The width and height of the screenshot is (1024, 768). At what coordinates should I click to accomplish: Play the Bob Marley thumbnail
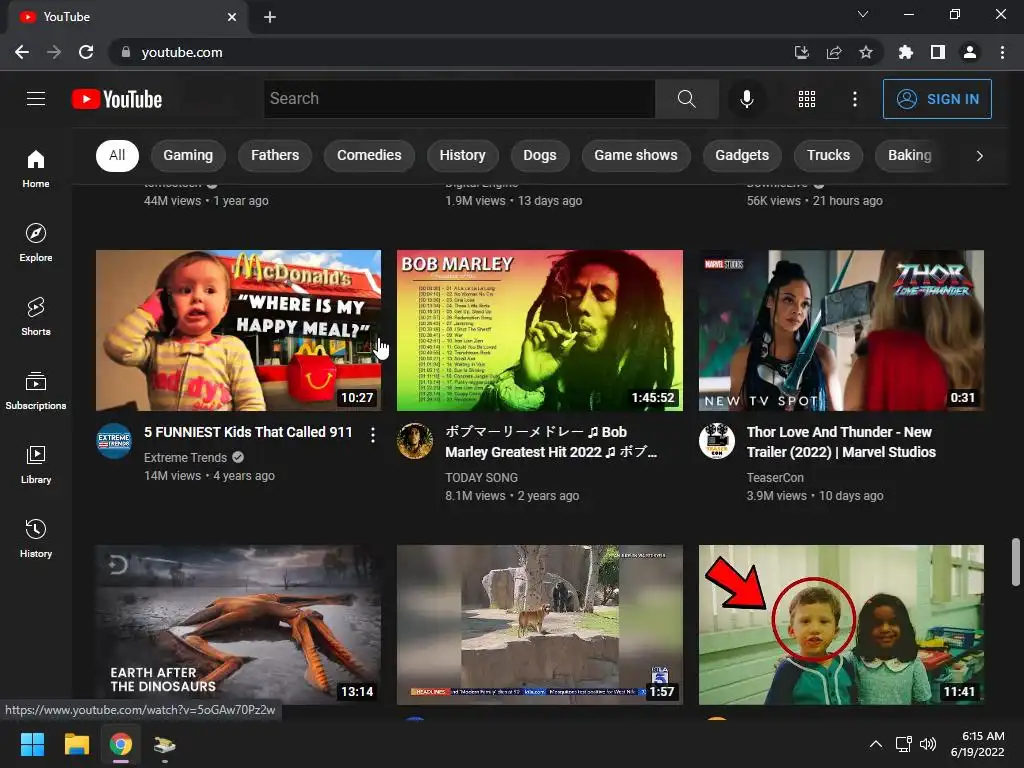(x=539, y=330)
